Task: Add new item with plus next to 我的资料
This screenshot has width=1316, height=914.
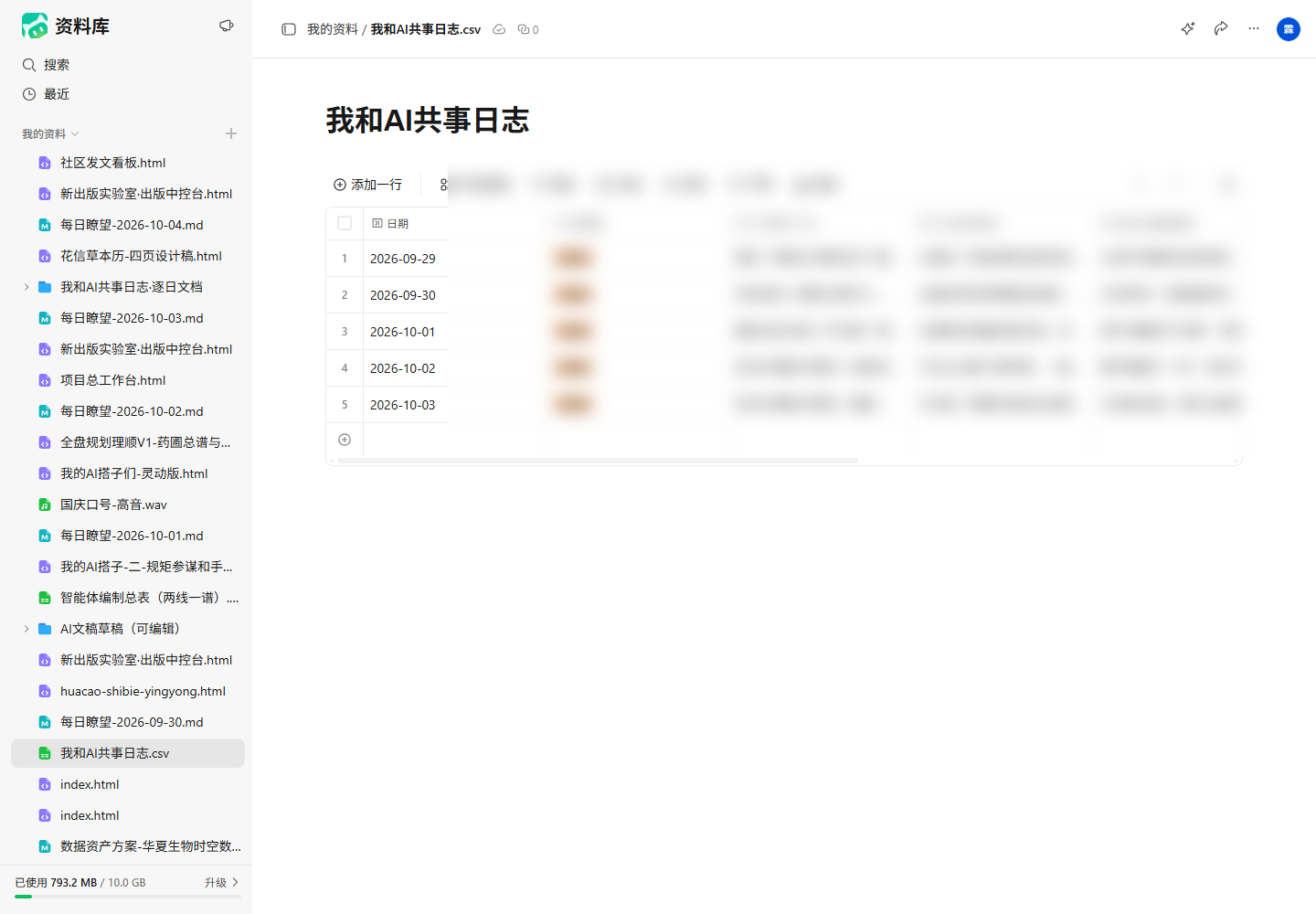Action: click(x=231, y=133)
